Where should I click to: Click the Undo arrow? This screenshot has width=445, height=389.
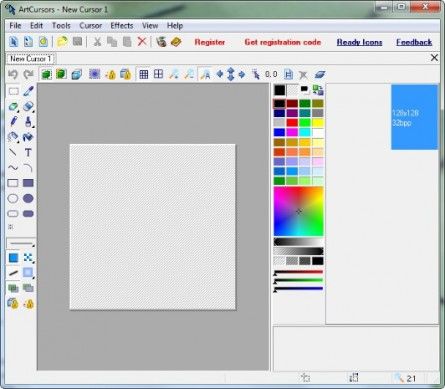[13, 74]
